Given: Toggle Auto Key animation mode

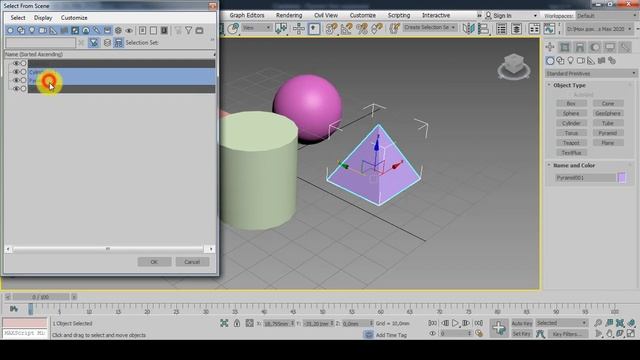Looking at the screenshot, I should (x=522, y=323).
